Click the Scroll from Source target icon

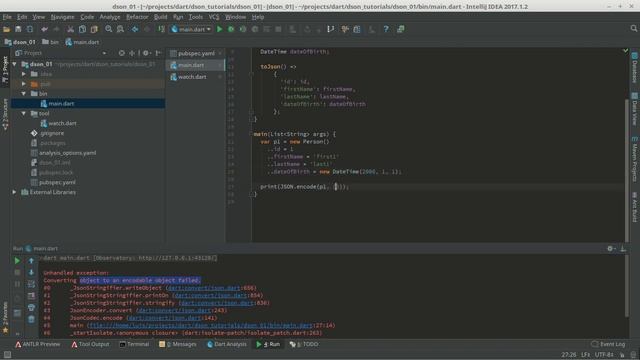click(x=122, y=53)
